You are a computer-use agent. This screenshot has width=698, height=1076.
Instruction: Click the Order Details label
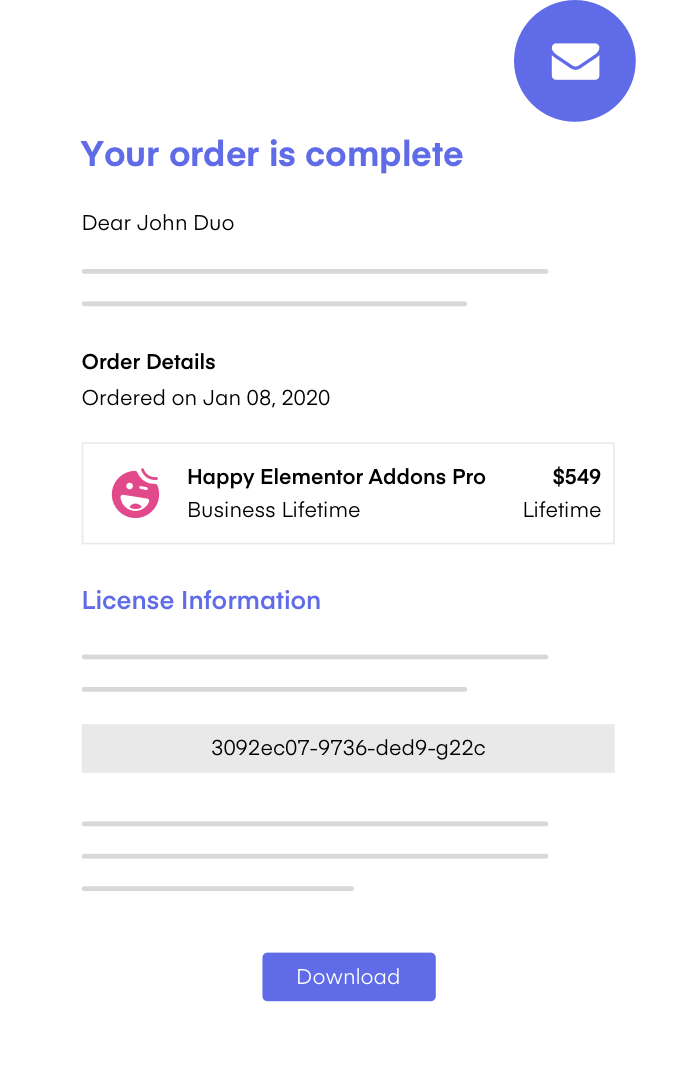pos(148,362)
